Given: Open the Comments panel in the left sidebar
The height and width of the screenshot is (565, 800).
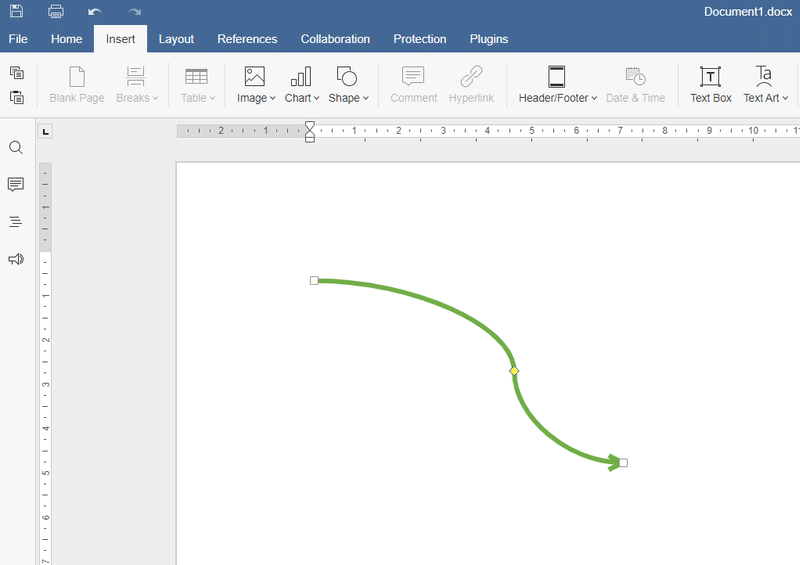Looking at the screenshot, I should click(16, 184).
